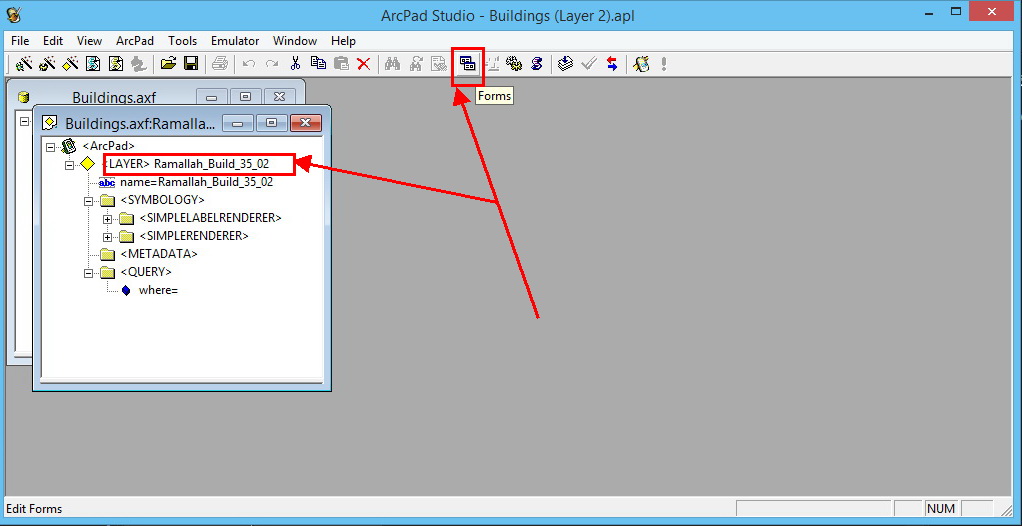Minimize the ArcPad Studio main window

927,12
